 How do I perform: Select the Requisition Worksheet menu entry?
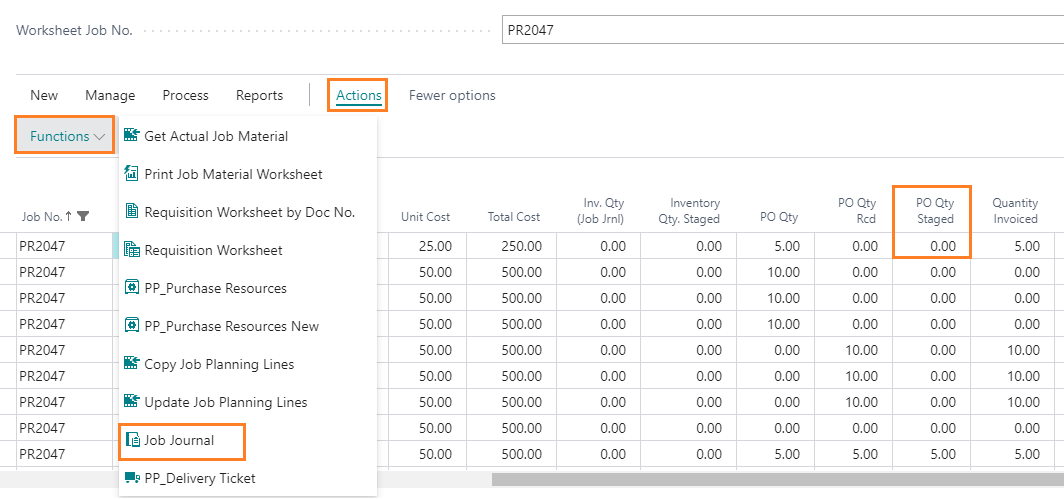click(x=213, y=250)
